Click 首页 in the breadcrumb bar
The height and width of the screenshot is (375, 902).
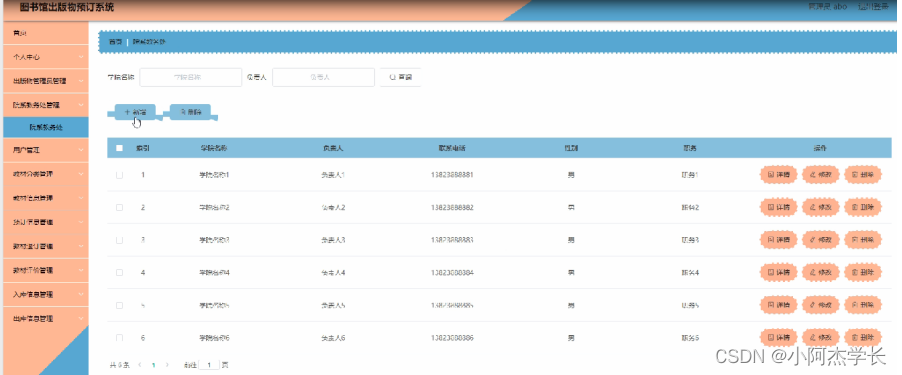[116, 42]
